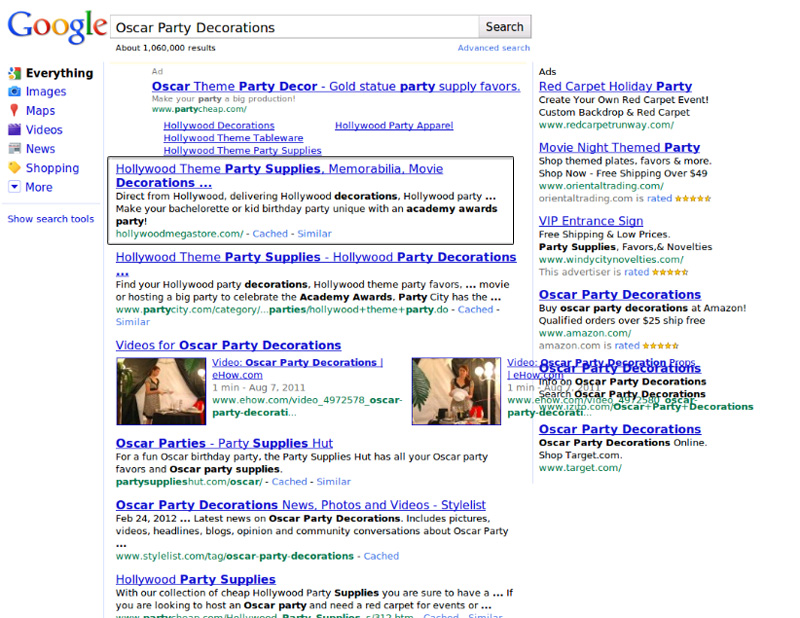The width and height of the screenshot is (800, 618).
Task: Switch to News results
Action: (40, 149)
